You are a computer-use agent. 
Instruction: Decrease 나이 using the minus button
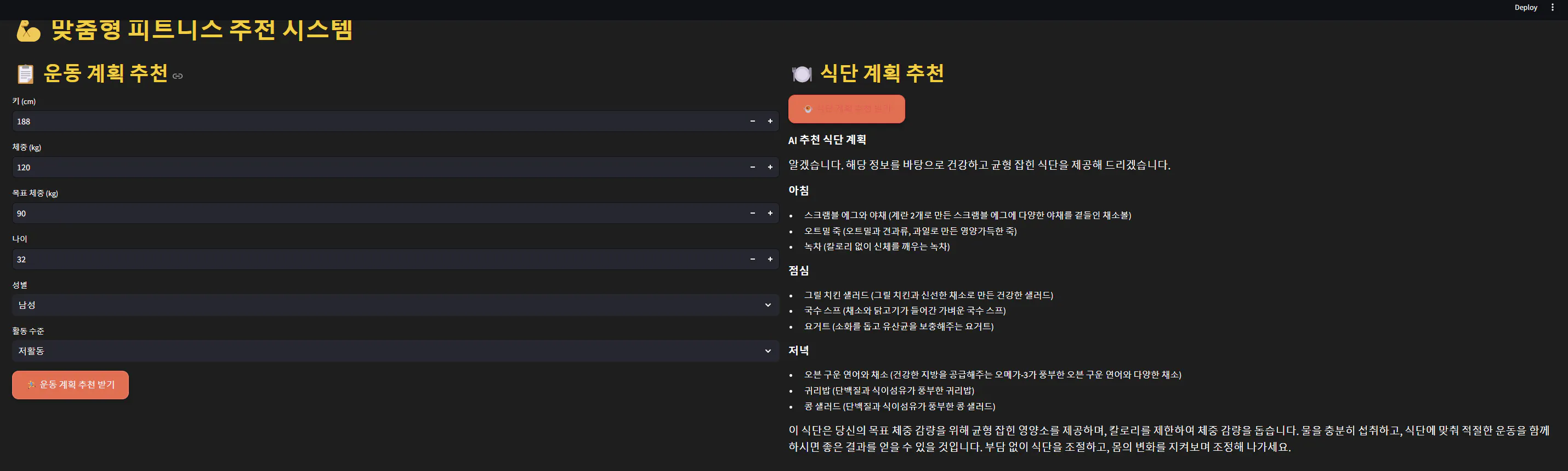pyautogui.click(x=752, y=259)
